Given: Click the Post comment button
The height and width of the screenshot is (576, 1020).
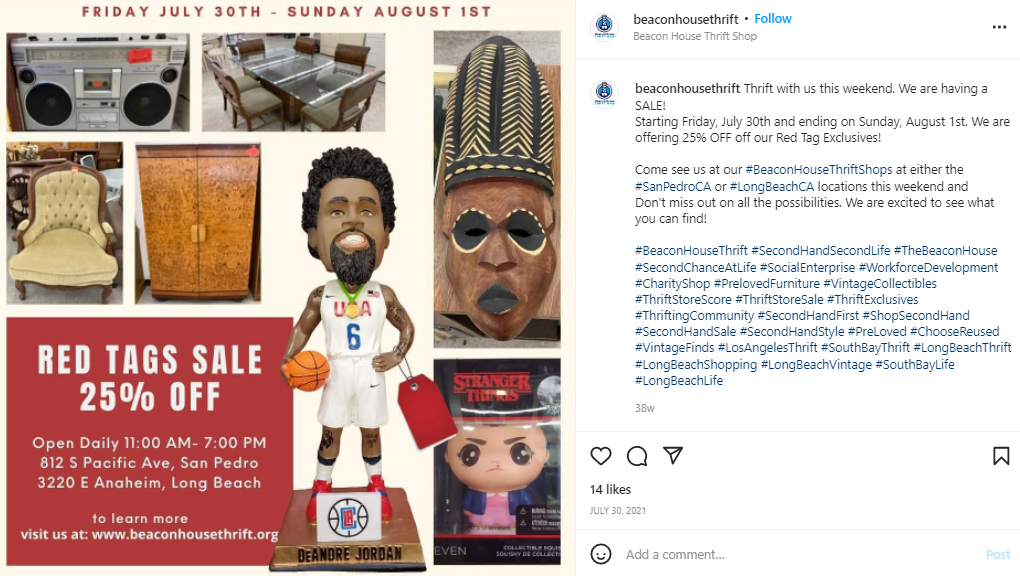Looking at the screenshot, I should coord(998,555).
